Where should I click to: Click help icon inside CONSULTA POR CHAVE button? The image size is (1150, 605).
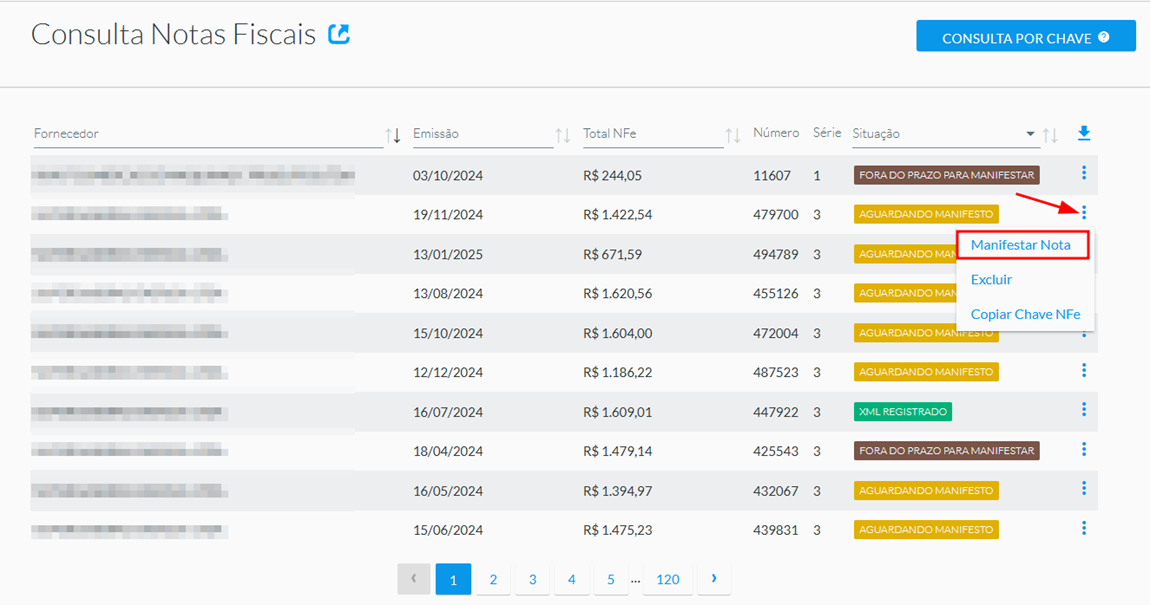click(1104, 37)
